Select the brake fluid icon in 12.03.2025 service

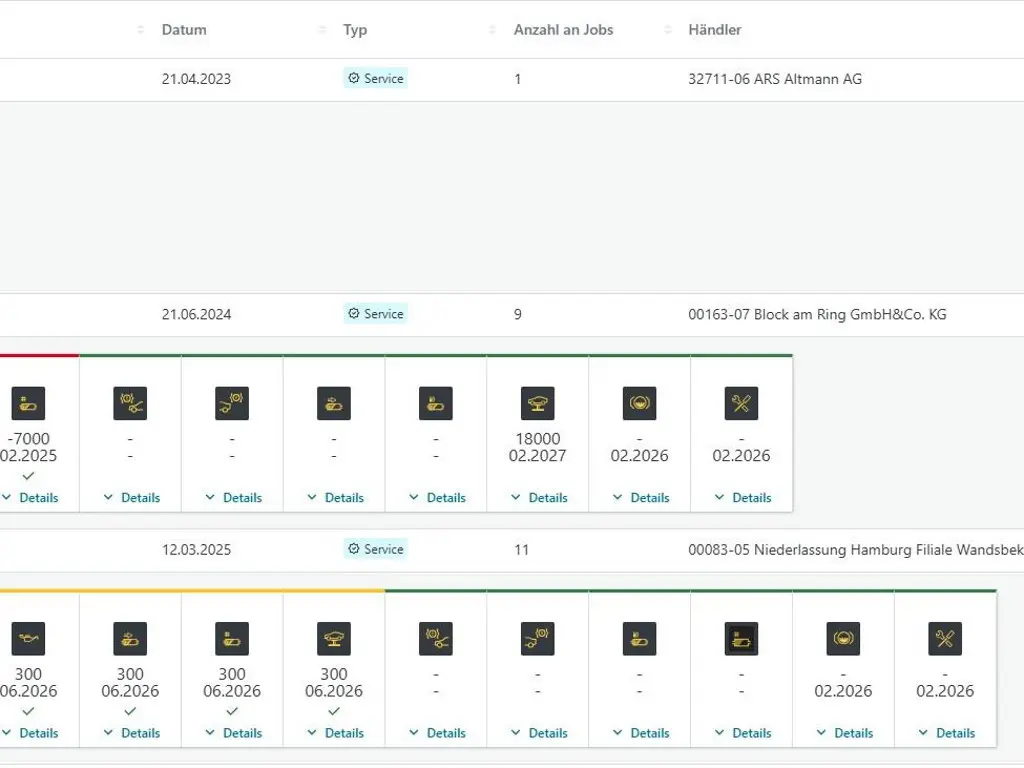[x=843, y=639]
